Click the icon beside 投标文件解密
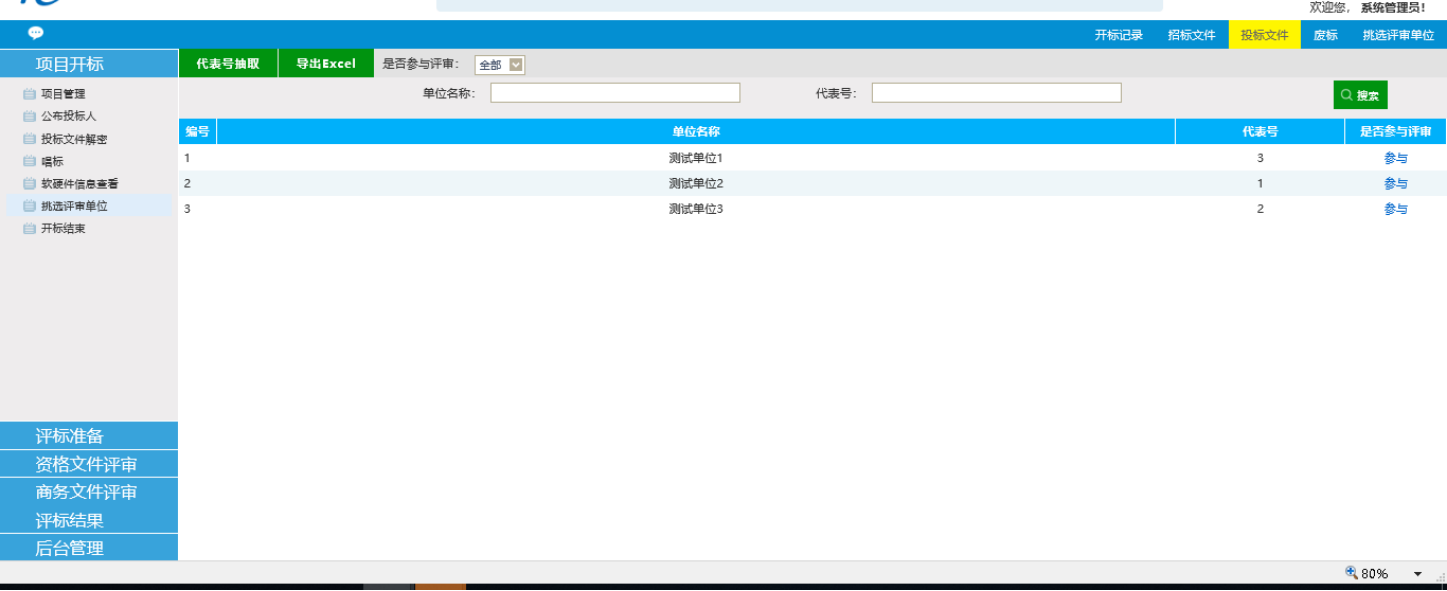Viewport: 1447px width, 591px height. (x=30, y=139)
